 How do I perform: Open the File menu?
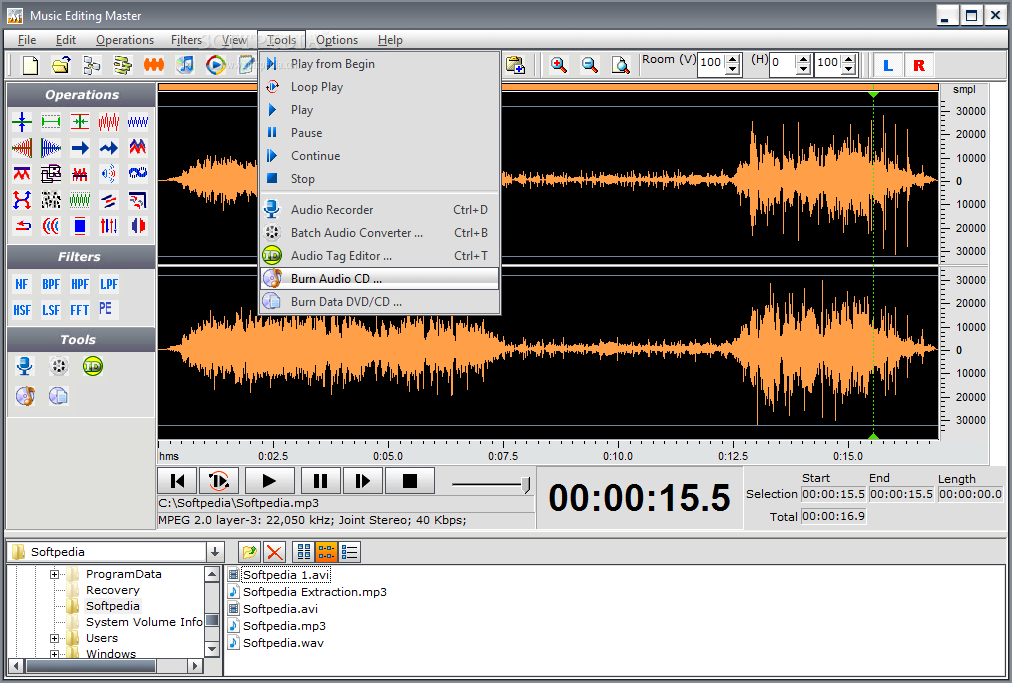[x=27, y=40]
